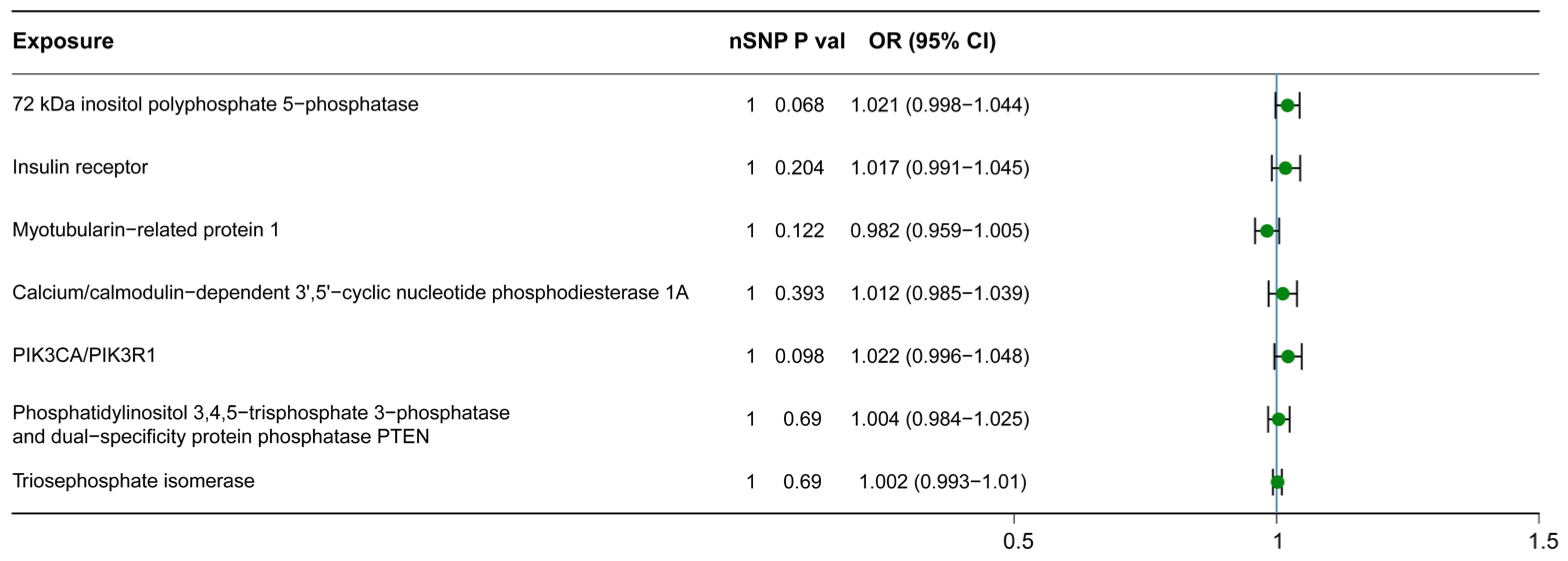The image size is (1568, 561).
Task: Click the P value 0.068
Action: [x=799, y=105]
